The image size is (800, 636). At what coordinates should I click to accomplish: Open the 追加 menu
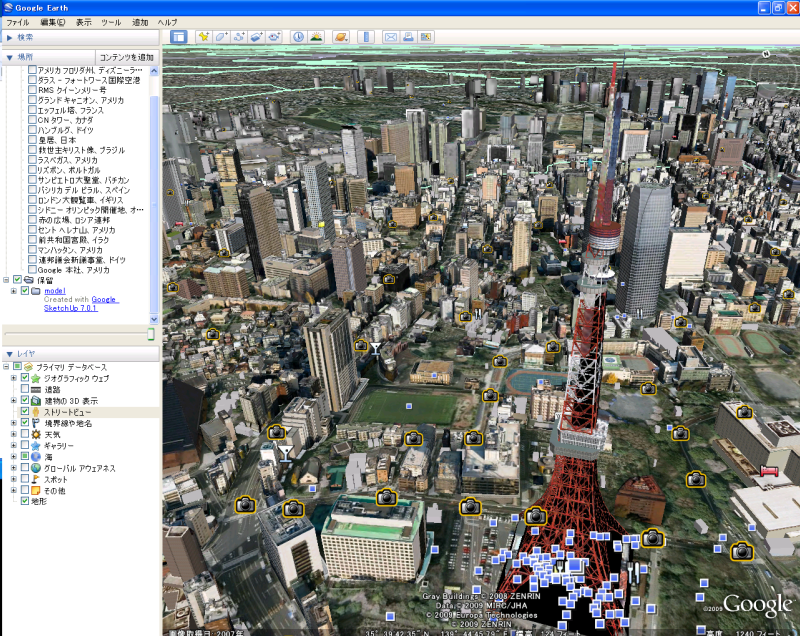[140, 22]
